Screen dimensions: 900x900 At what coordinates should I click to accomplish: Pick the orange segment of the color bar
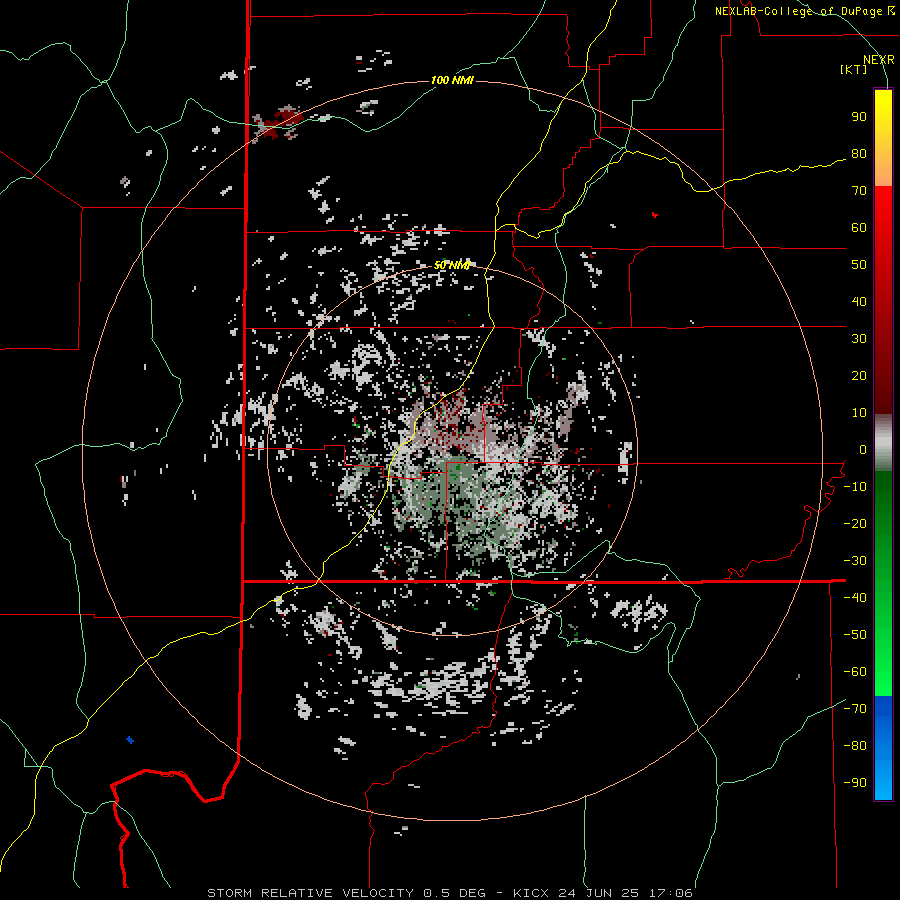pos(883,169)
